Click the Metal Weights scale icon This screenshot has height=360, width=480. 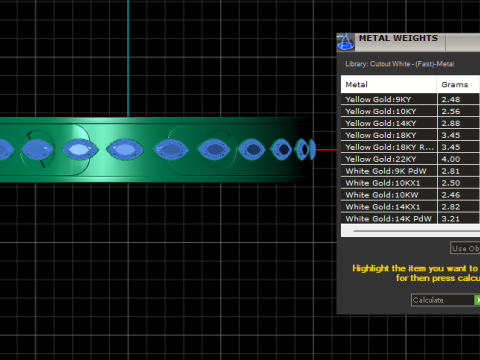345,42
